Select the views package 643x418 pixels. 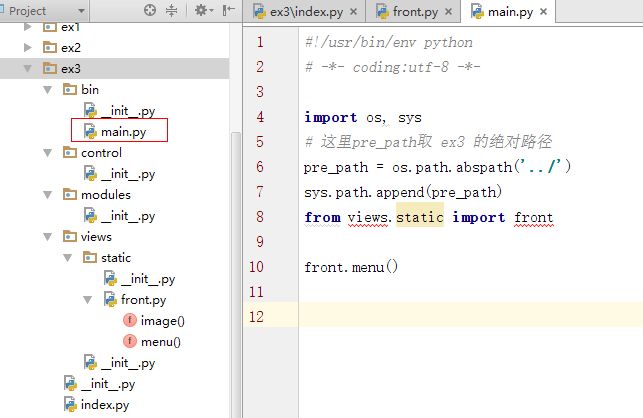click(96, 237)
